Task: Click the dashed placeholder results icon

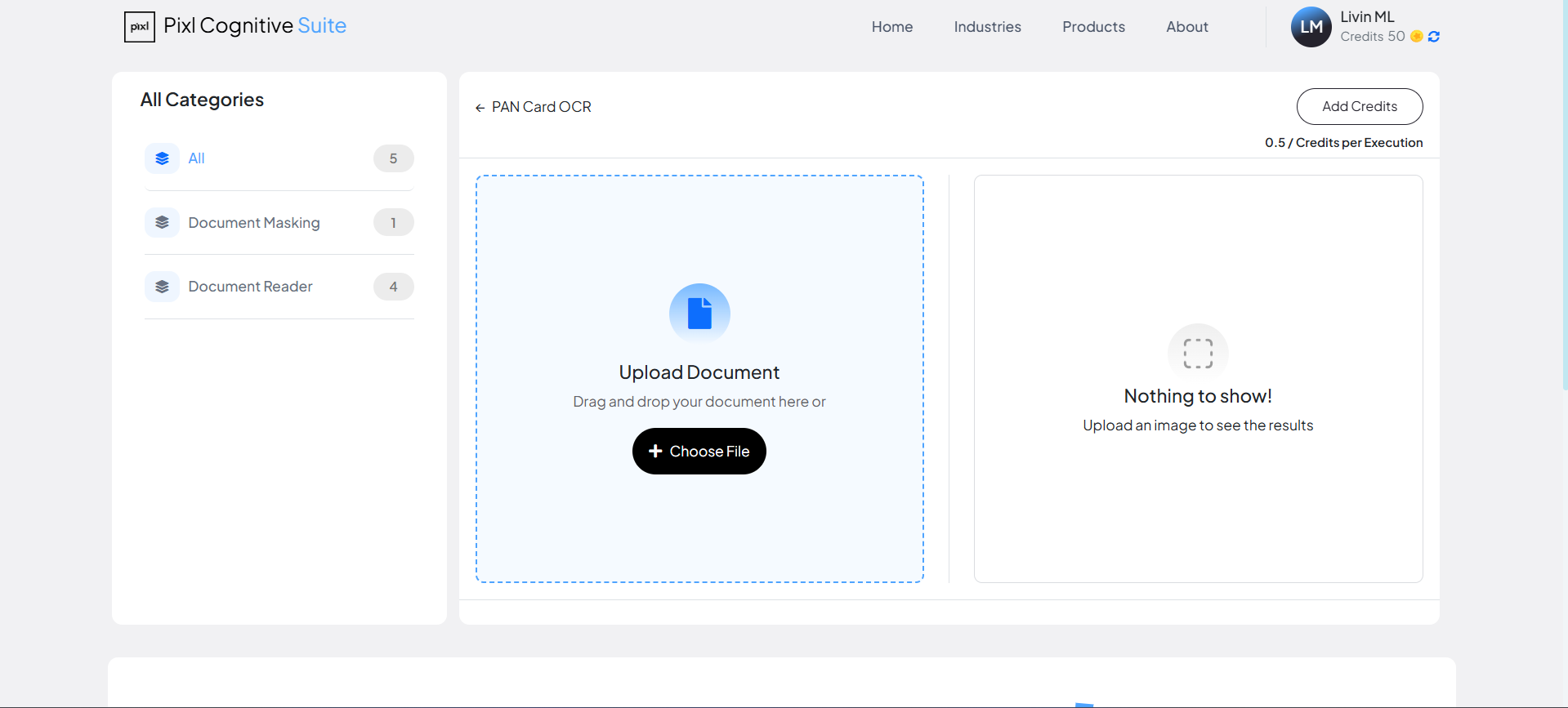Action: [x=1198, y=354]
